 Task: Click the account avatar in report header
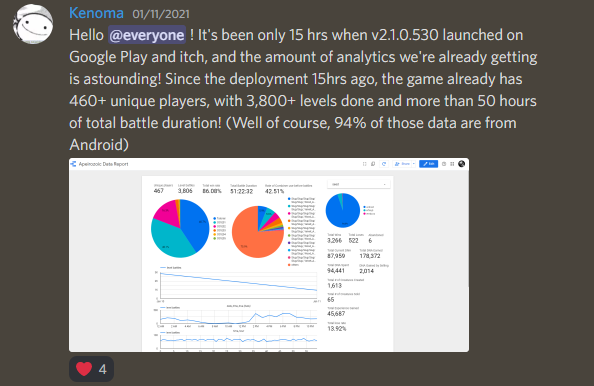461,164
